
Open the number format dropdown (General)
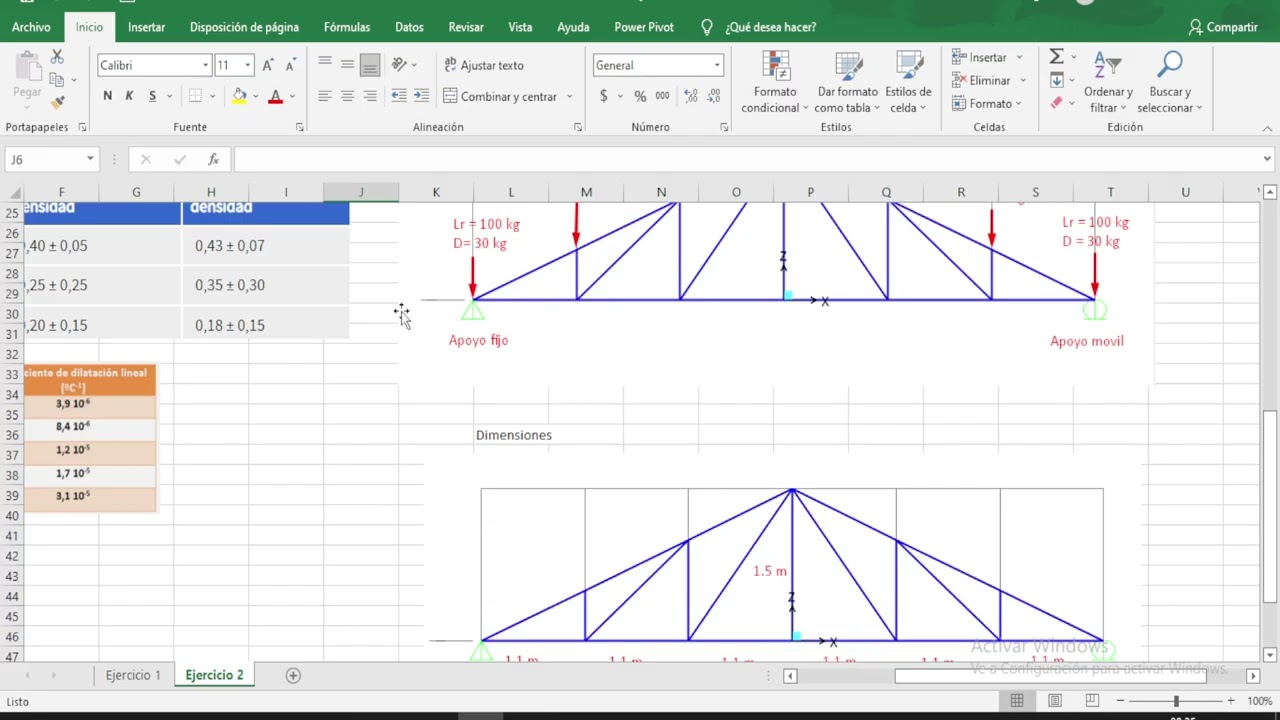click(717, 65)
